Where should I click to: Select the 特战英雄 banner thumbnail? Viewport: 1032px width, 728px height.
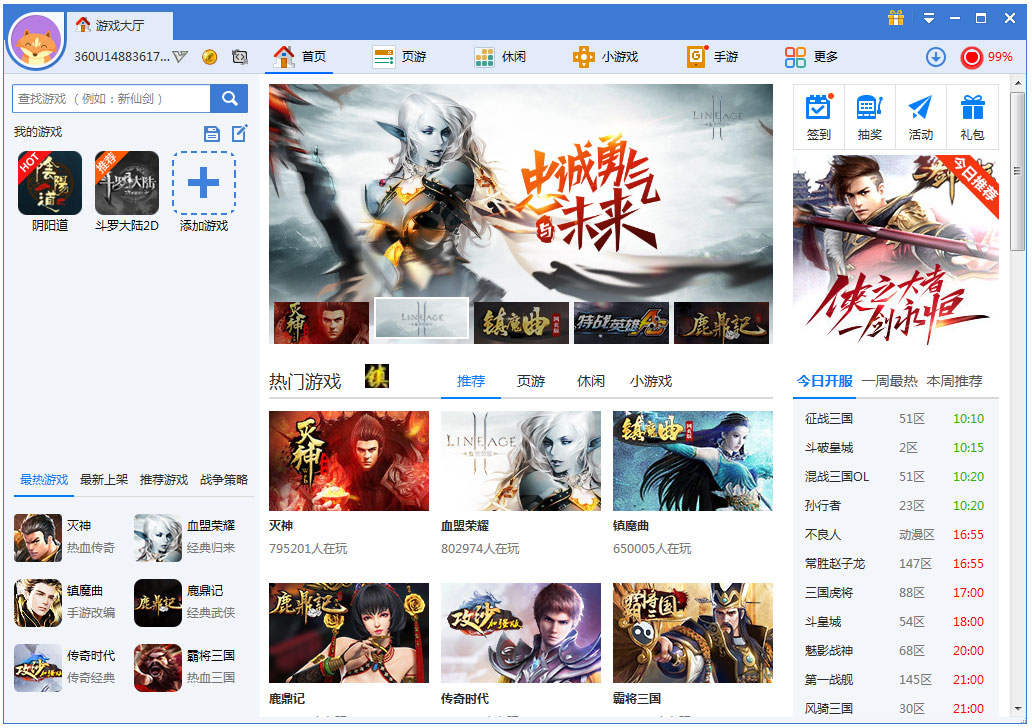(x=621, y=323)
